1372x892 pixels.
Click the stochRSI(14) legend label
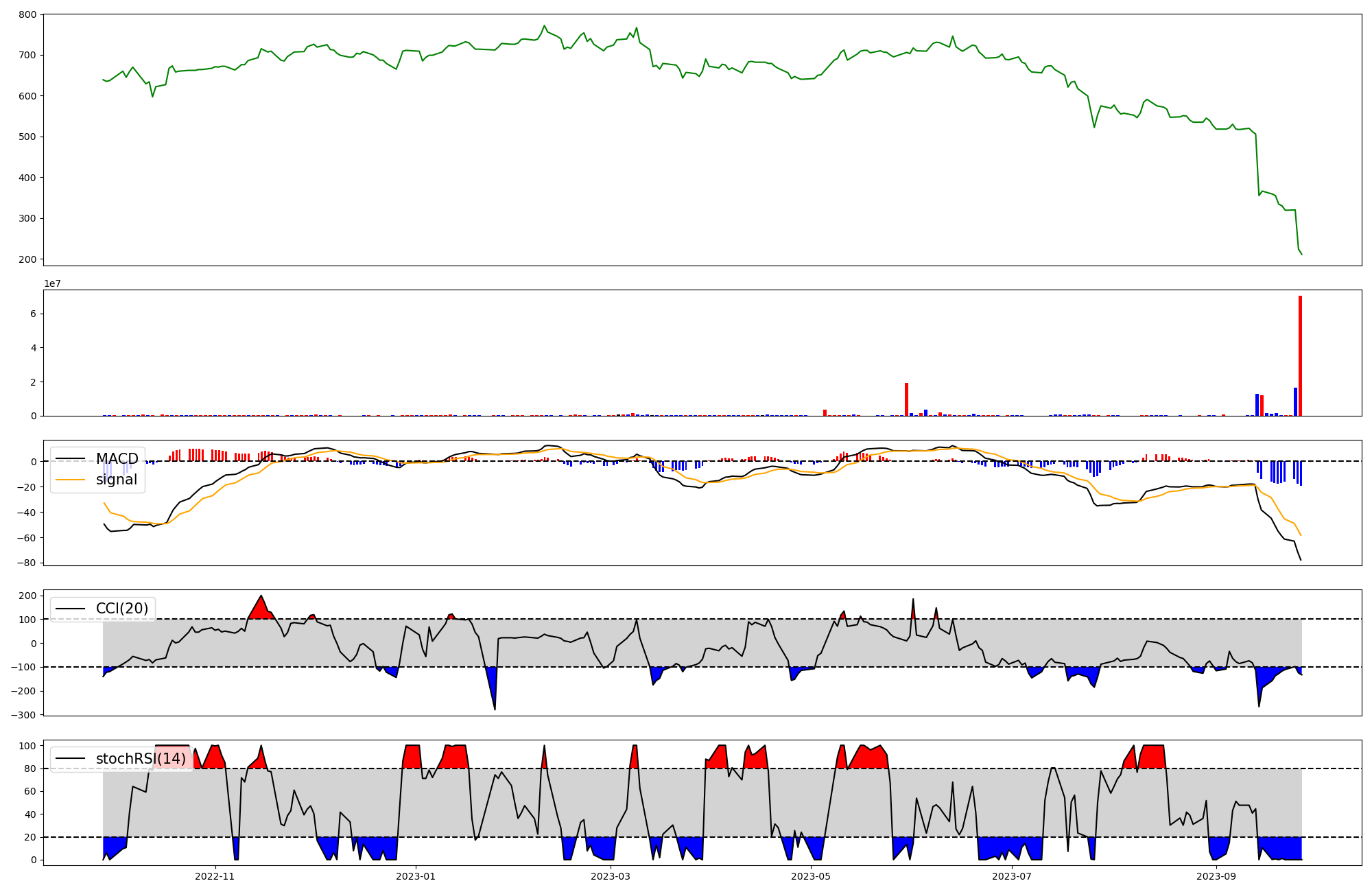pyautogui.click(x=140, y=758)
